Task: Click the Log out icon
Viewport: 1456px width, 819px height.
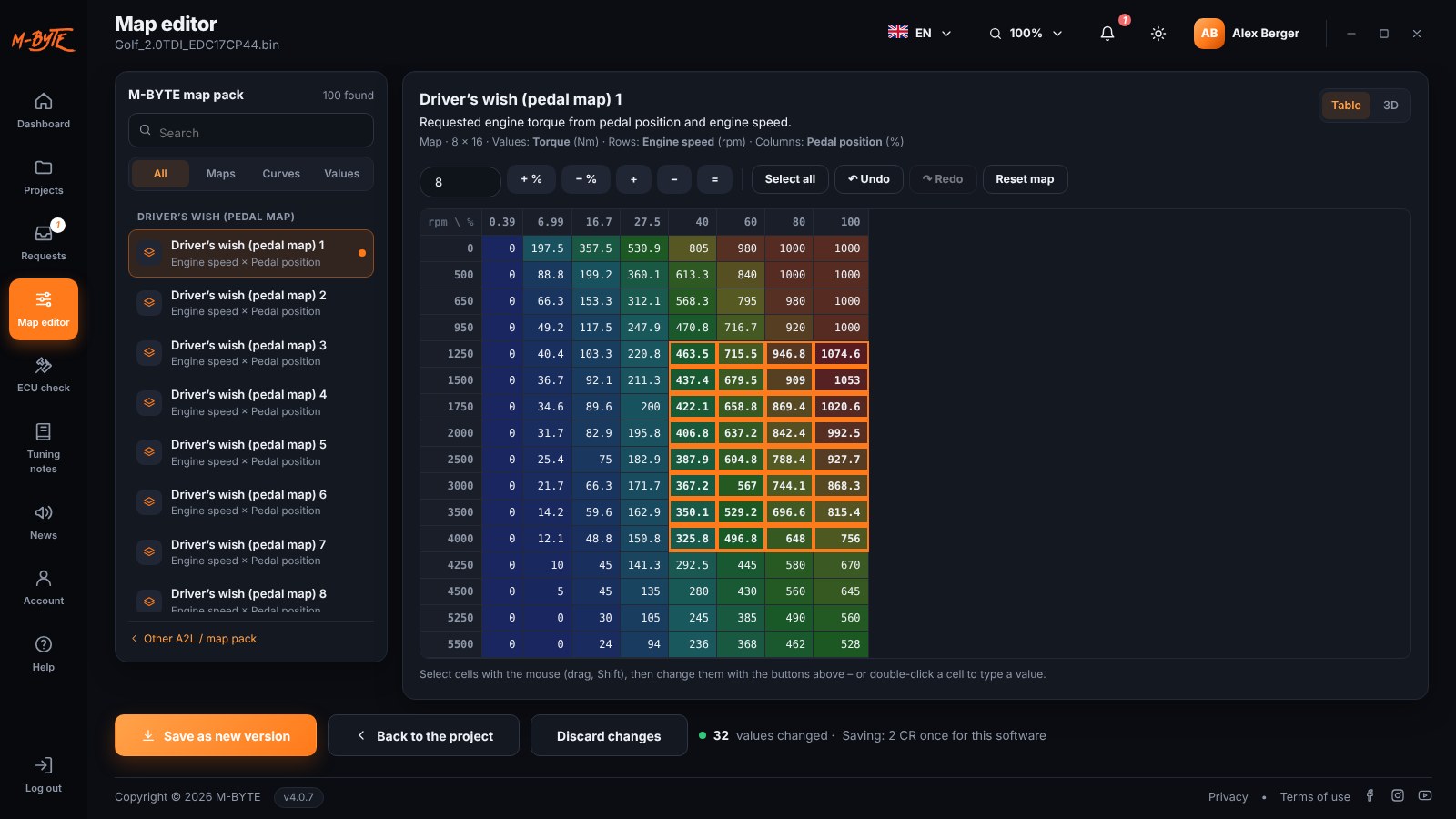Action: (x=44, y=765)
